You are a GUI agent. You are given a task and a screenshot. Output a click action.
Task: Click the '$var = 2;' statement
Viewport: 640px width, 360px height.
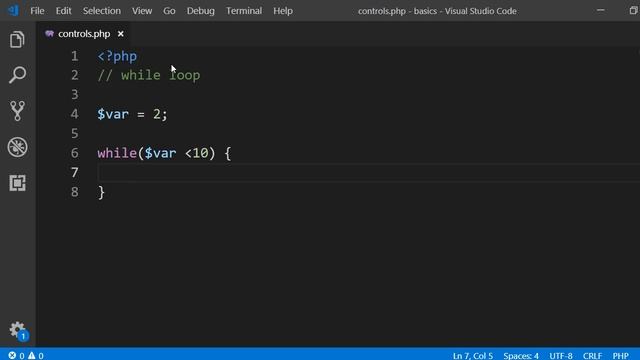click(132, 114)
